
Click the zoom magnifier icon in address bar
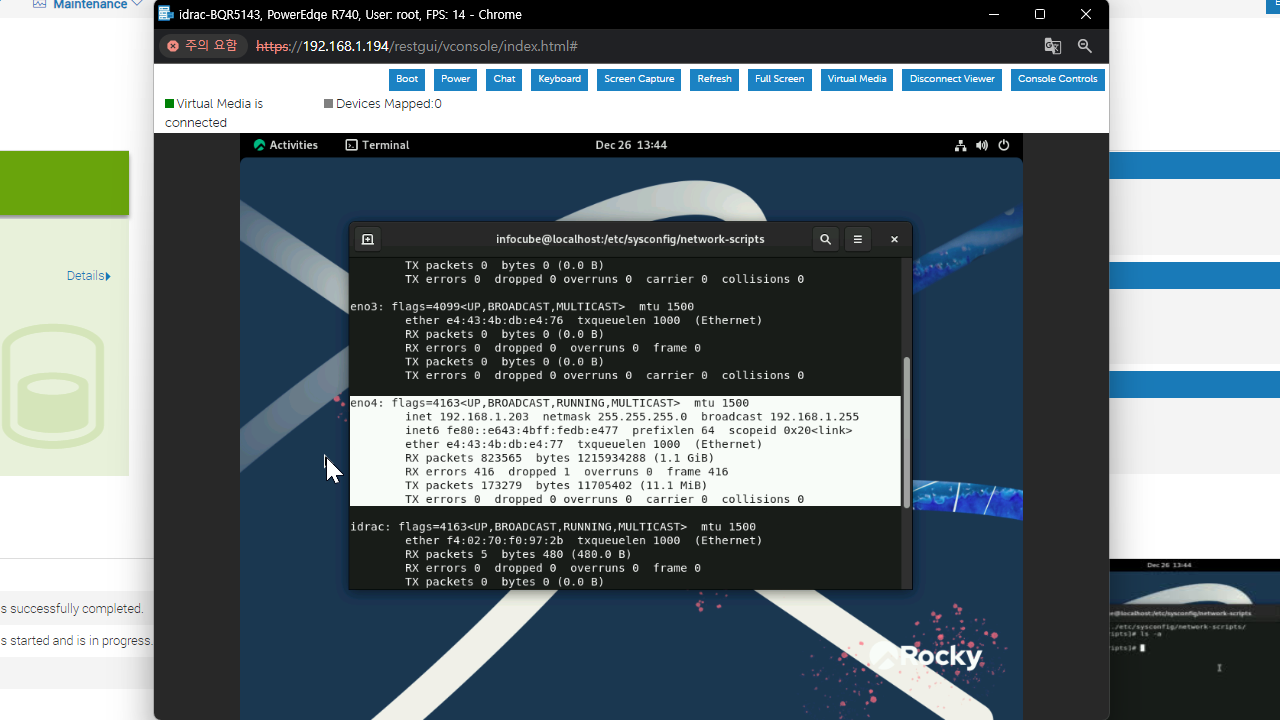1085,46
